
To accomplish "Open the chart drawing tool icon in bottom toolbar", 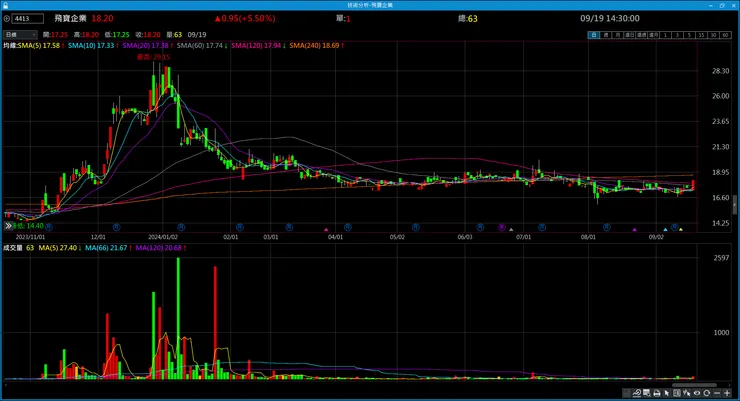I will [x=637, y=393].
